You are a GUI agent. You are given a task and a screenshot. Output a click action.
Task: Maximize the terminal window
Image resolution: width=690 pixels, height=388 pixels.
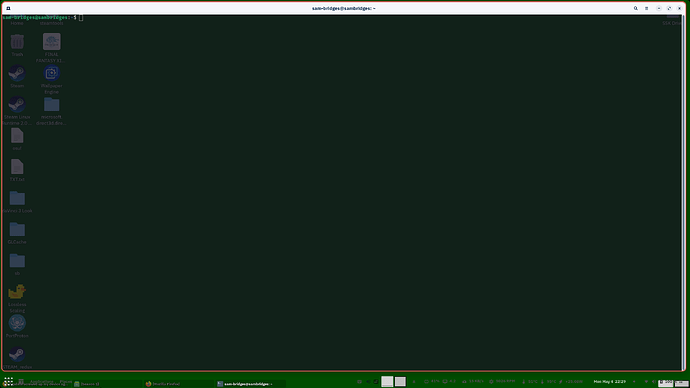coord(669,8)
